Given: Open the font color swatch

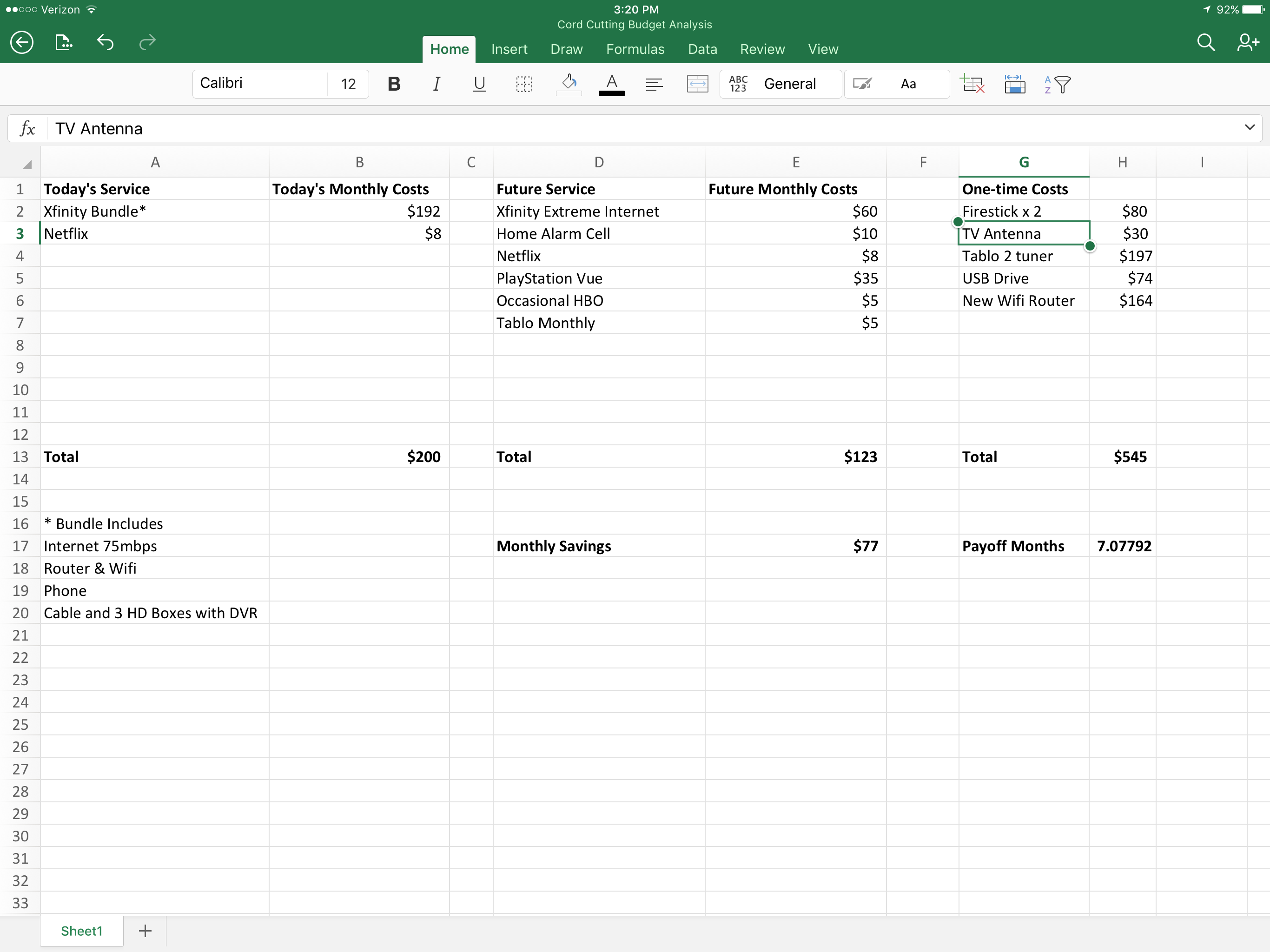Looking at the screenshot, I should click(611, 85).
